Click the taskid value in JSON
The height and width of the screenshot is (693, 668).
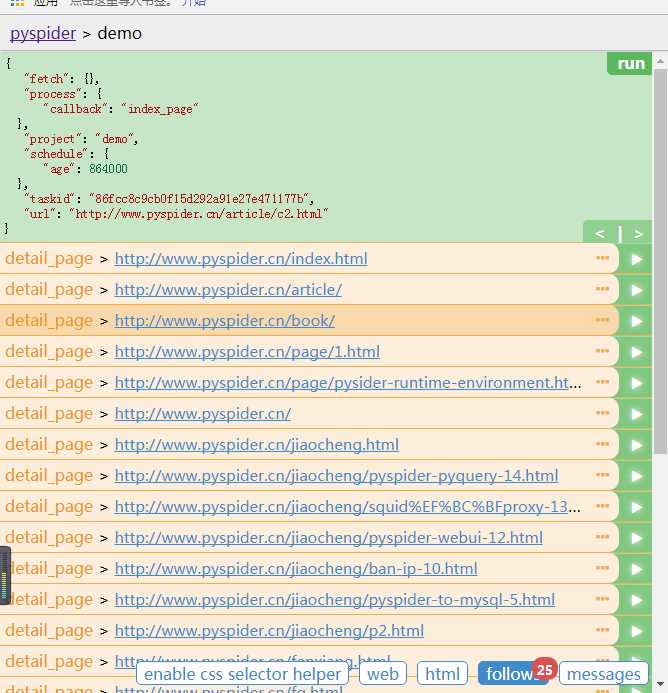pyautogui.click(x=200, y=199)
